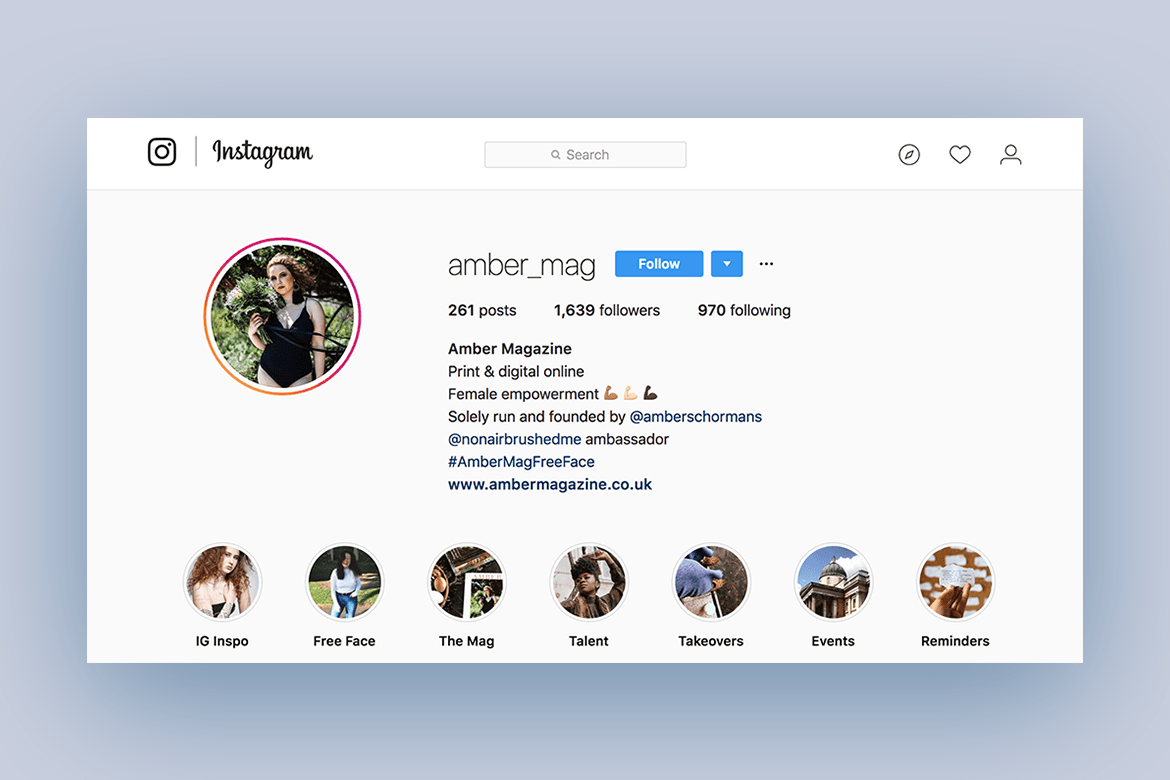
Task: Visit the @amberschormans profile link
Action: pos(695,416)
